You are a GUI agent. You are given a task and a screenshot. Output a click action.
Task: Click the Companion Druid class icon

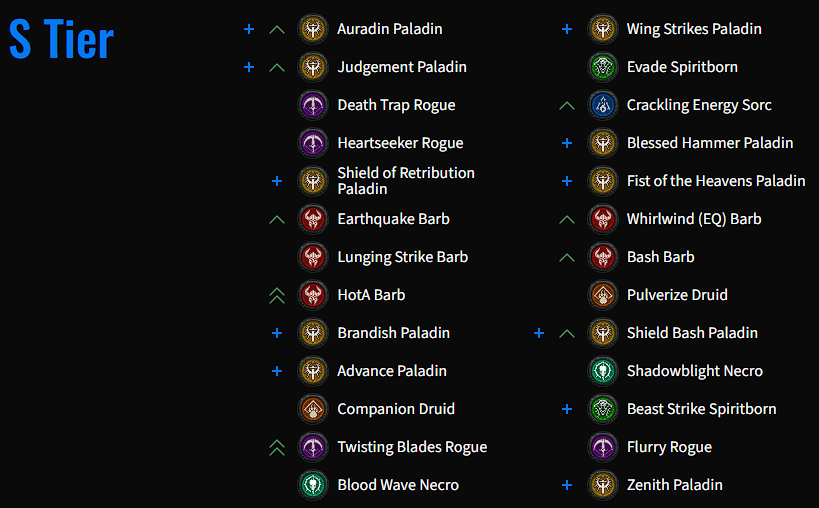pyautogui.click(x=313, y=409)
